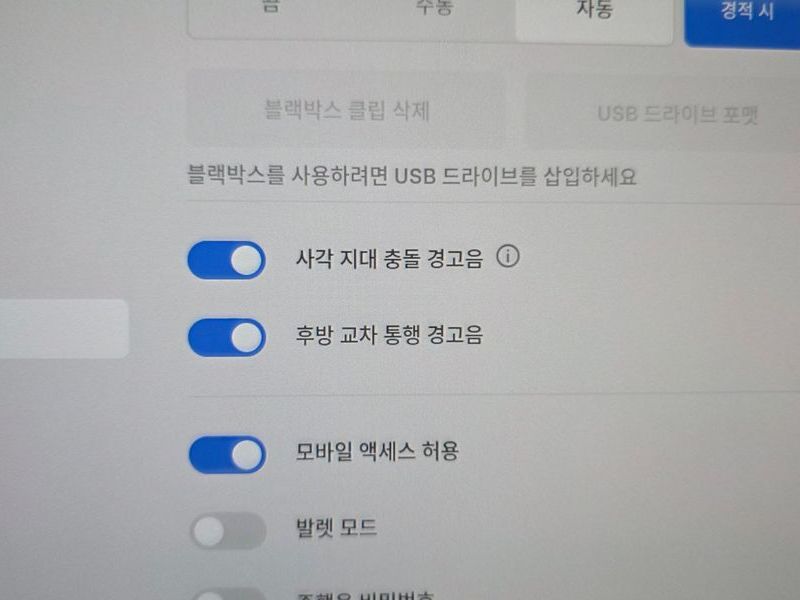
Task: Enable the 발렛 모드 switch
Action: click(x=228, y=531)
